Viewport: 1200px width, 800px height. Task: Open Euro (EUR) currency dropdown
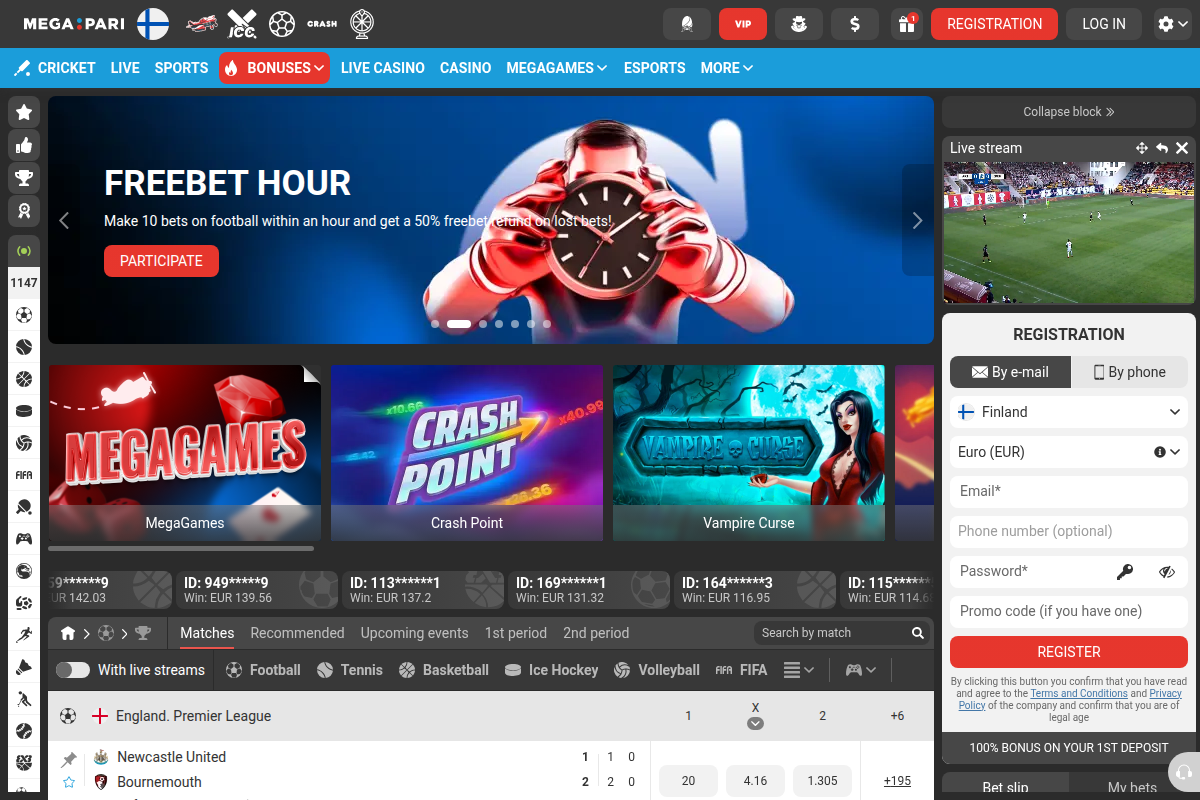[x=1069, y=452]
